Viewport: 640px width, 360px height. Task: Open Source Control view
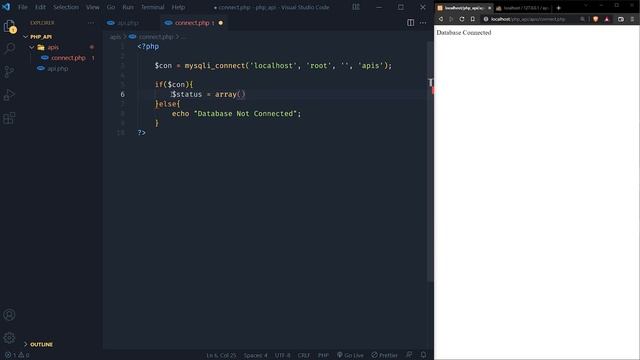point(9,72)
